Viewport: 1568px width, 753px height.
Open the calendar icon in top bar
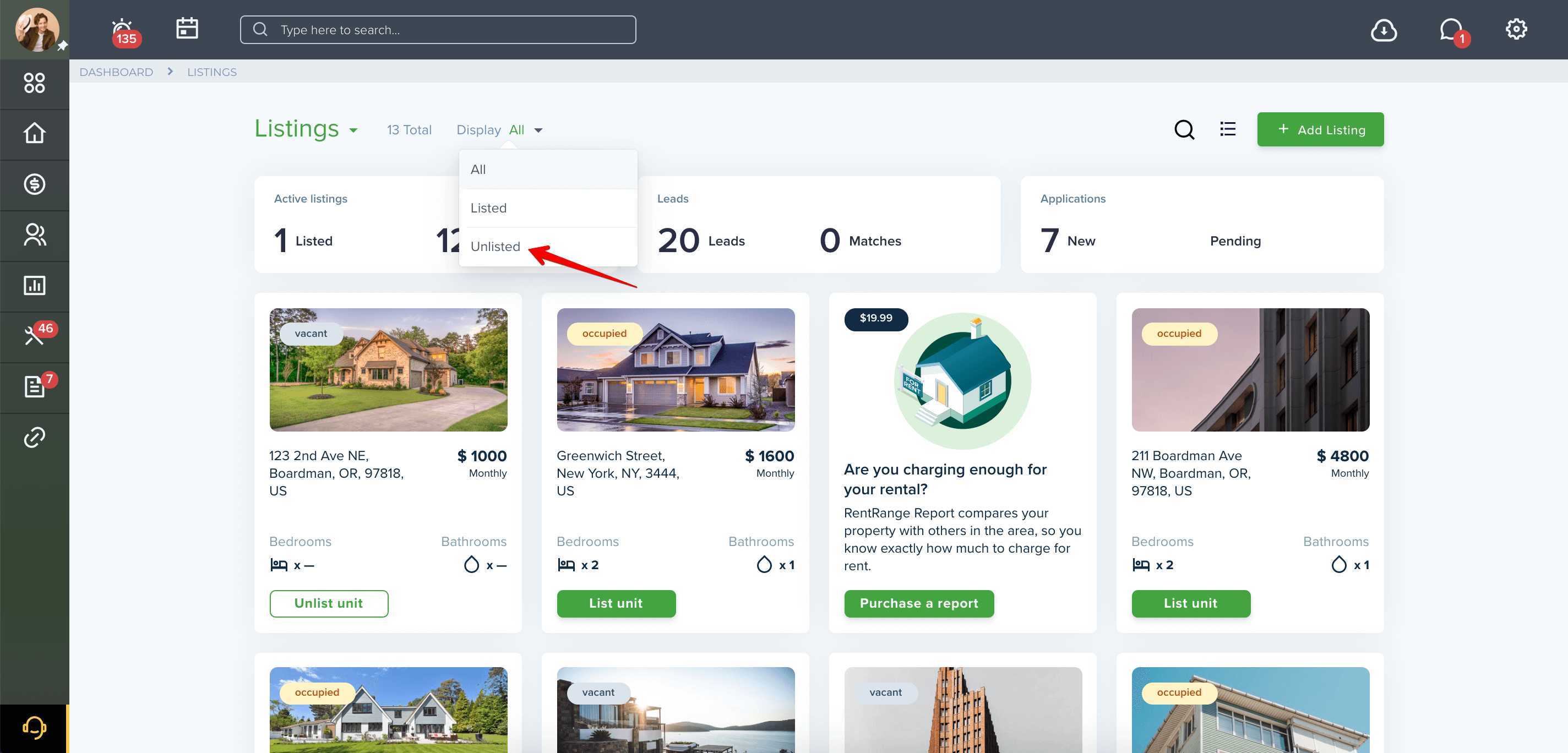pos(187,28)
